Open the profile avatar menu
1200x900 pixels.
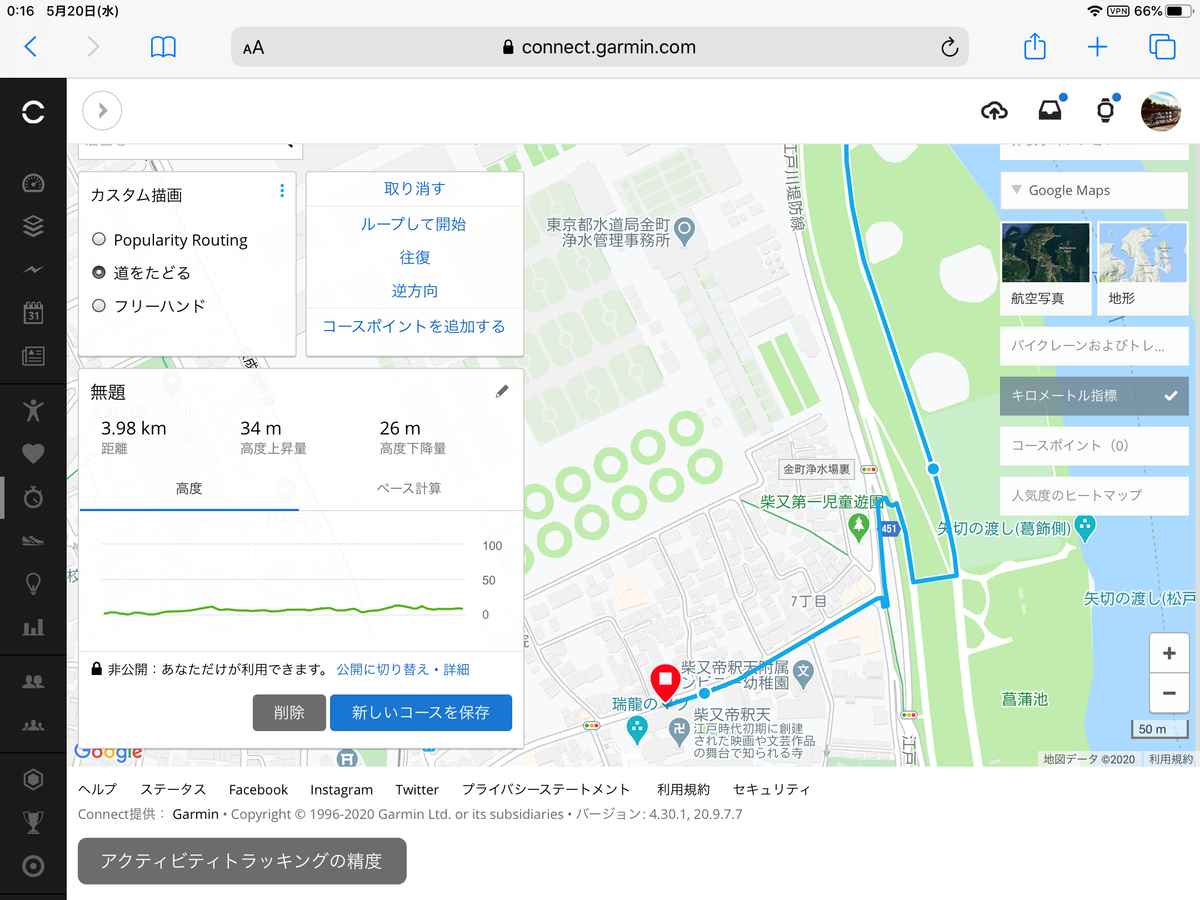coord(1161,111)
